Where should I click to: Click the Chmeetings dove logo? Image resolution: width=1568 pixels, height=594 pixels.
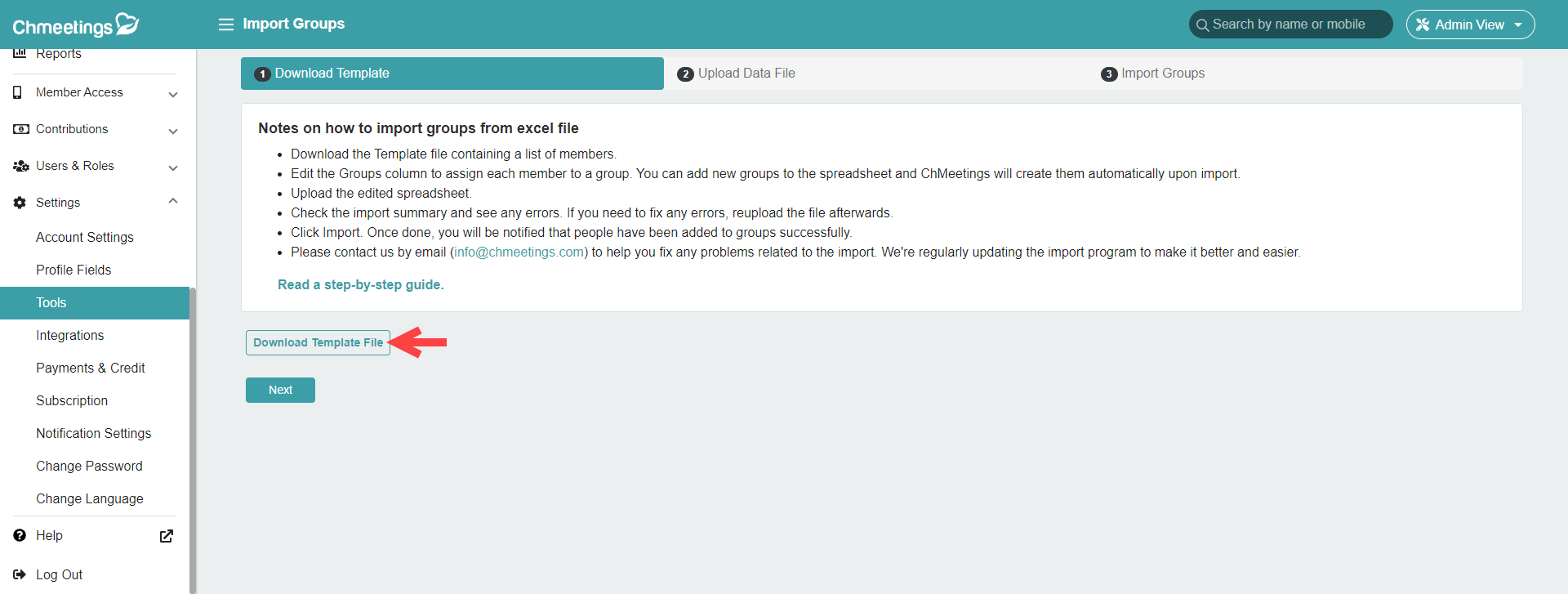pyautogui.click(x=127, y=24)
